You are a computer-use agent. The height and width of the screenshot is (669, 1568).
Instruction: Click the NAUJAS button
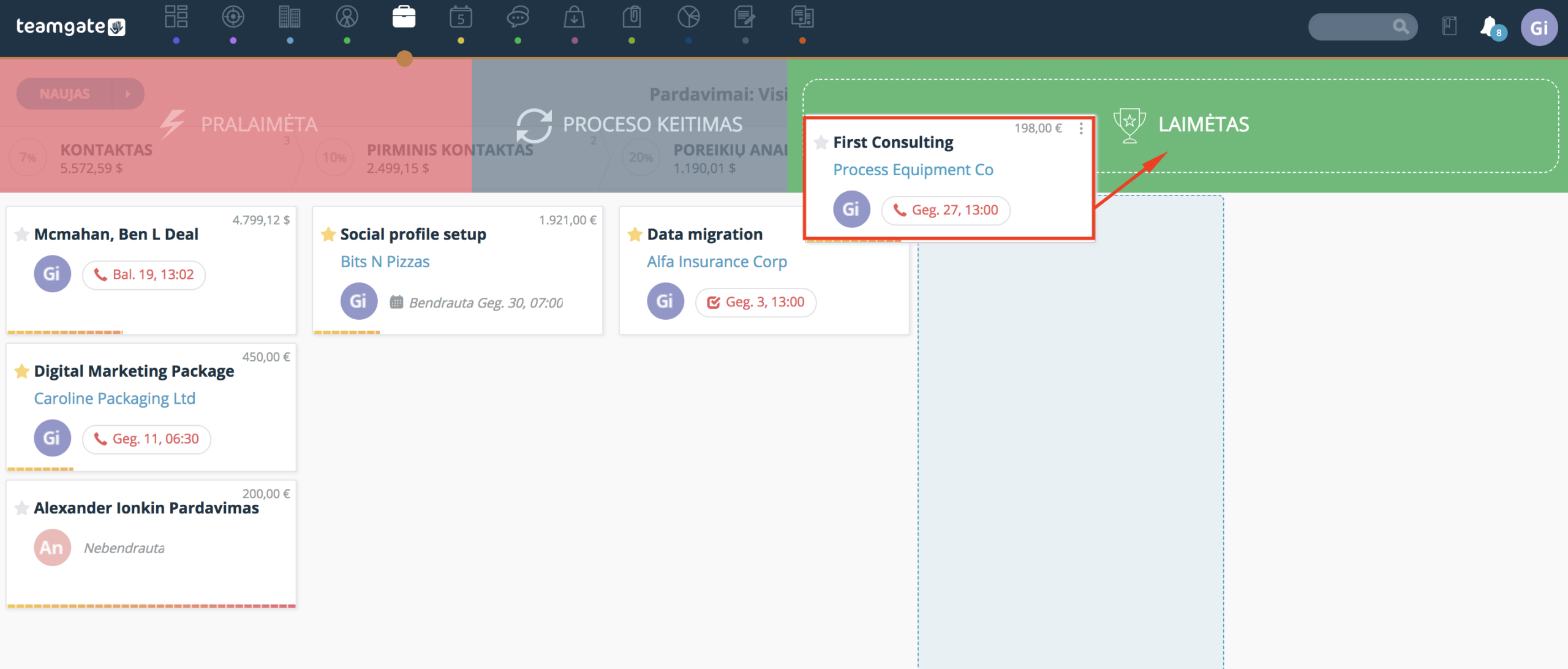(64, 94)
